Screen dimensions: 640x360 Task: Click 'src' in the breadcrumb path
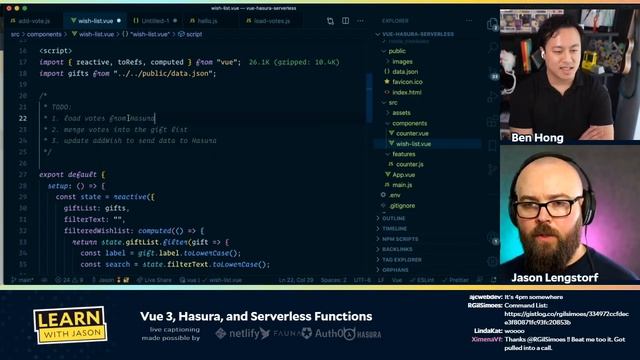[x=15, y=34]
